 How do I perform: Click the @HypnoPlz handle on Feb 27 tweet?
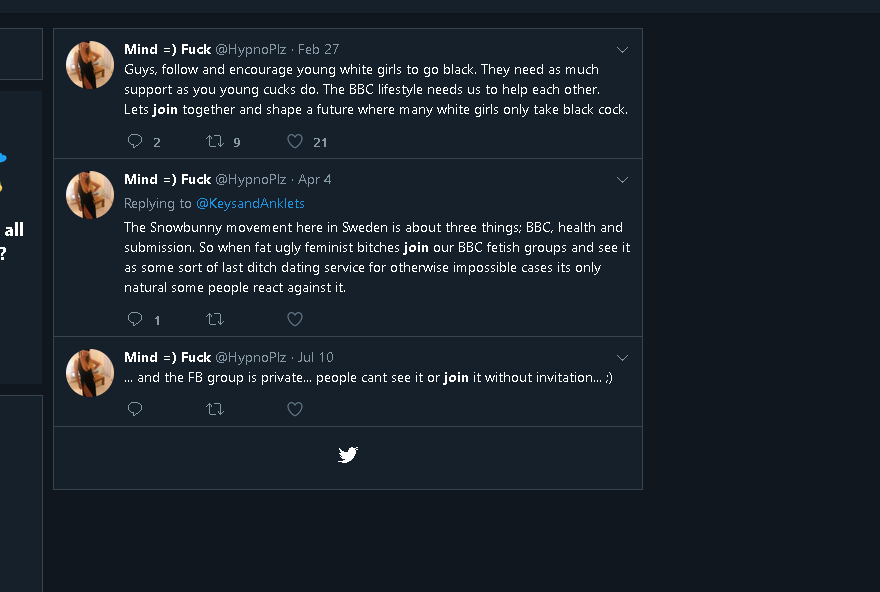(251, 49)
